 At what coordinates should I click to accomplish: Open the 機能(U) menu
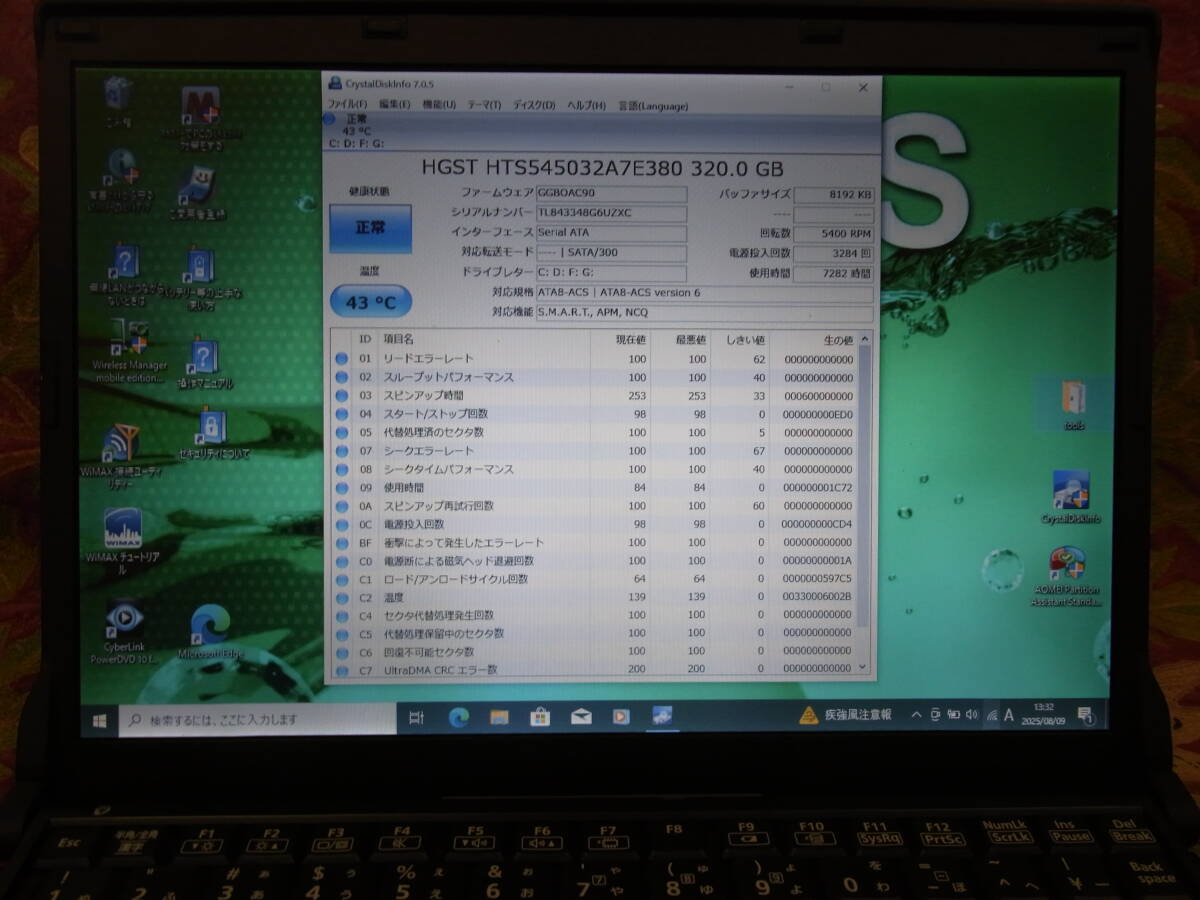pos(439,105)
